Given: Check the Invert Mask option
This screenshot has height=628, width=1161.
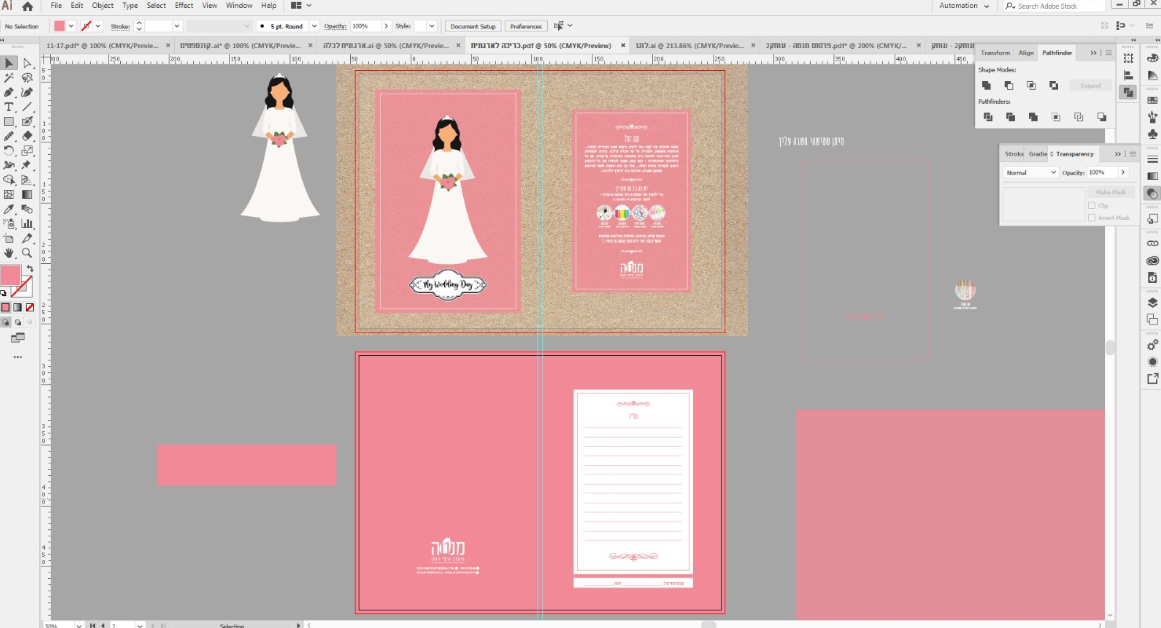Looking at the screenshot, I should (x=1091, y=217).
